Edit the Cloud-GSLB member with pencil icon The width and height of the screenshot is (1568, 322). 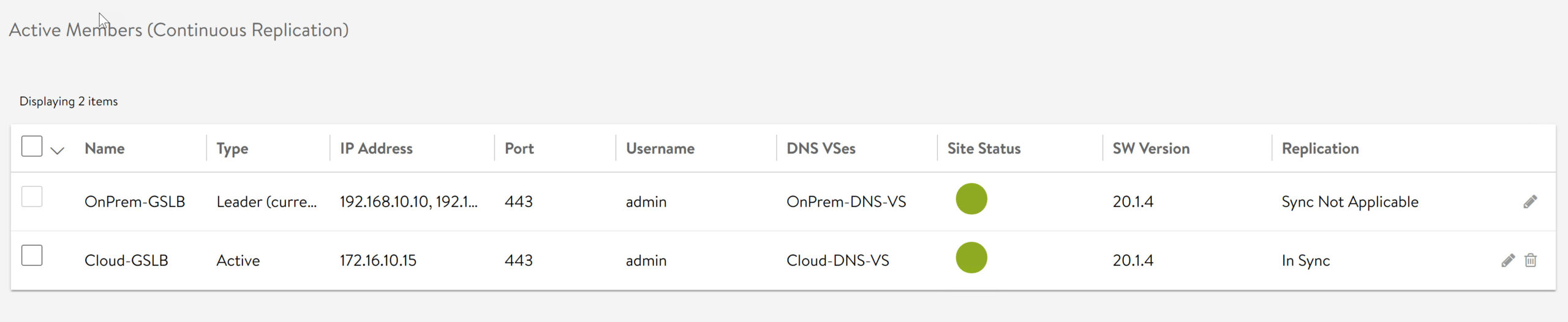pos(1507,261)
